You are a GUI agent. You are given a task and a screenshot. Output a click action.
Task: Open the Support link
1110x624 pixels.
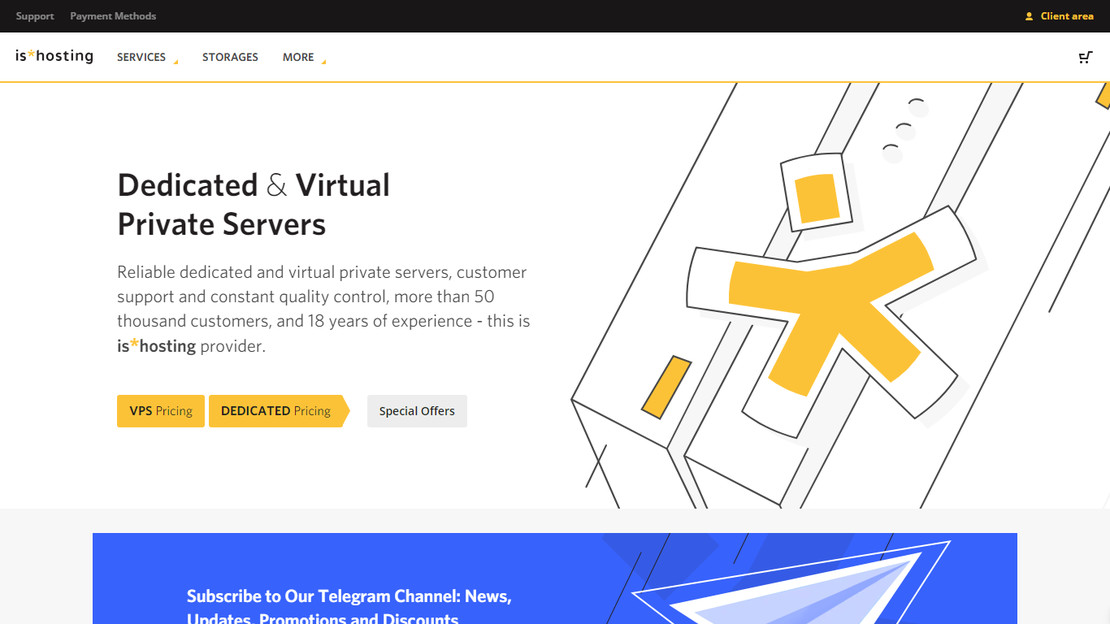35,16
